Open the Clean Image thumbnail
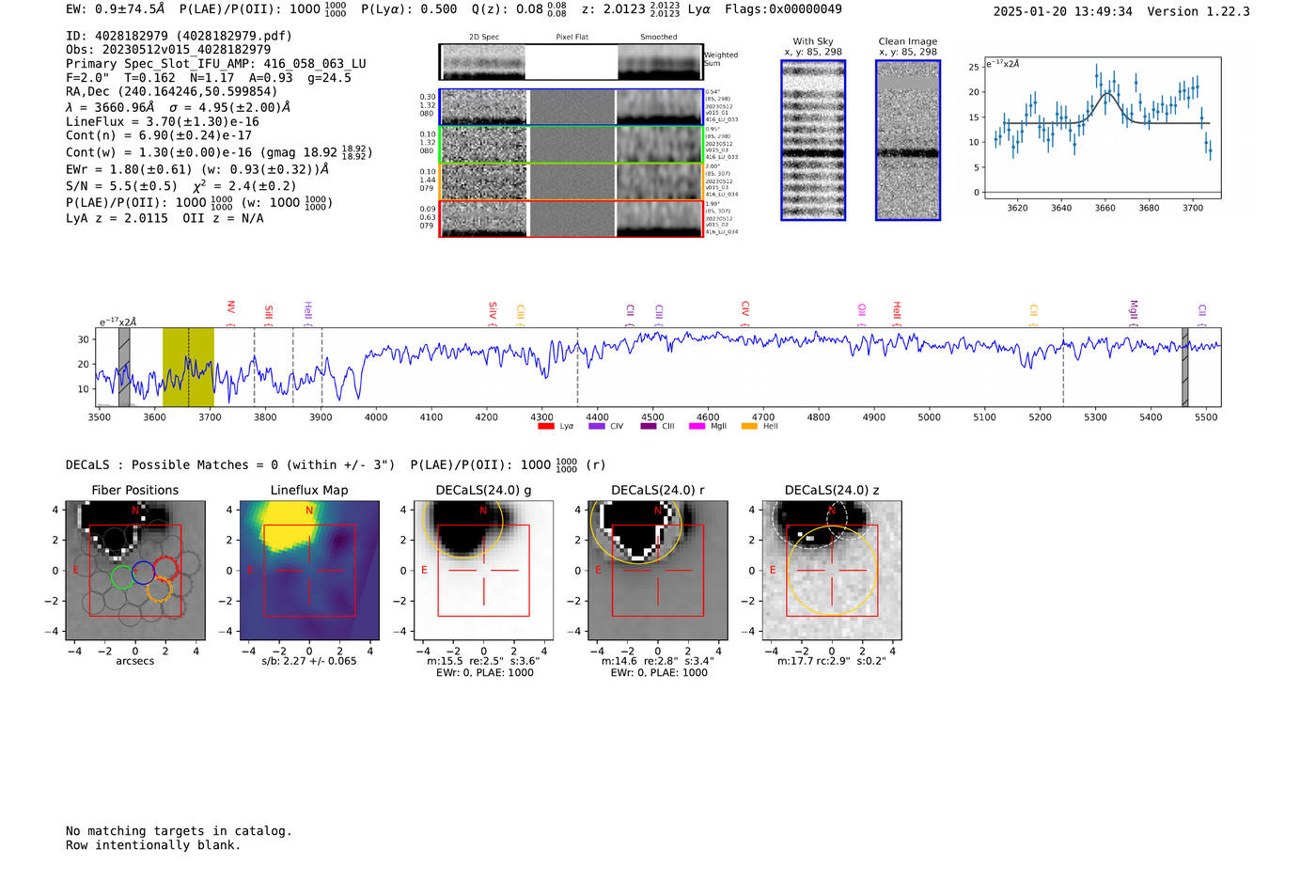 tap(907, 140)
